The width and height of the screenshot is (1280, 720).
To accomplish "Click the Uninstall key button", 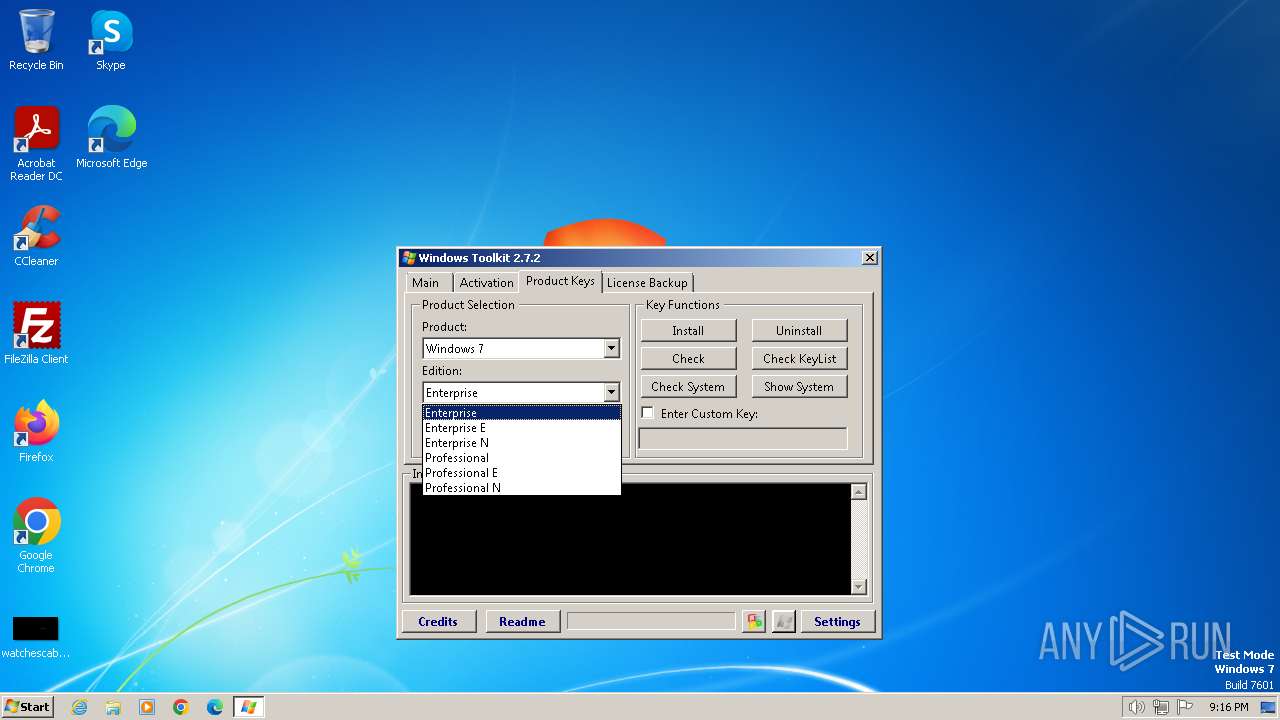I will point(799,330).
